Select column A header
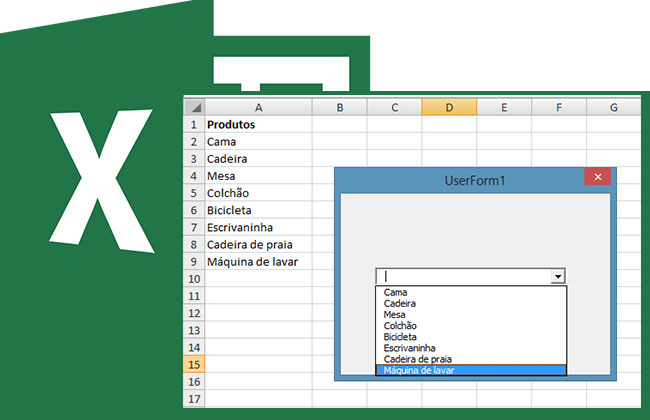 [x=259, y=107]
